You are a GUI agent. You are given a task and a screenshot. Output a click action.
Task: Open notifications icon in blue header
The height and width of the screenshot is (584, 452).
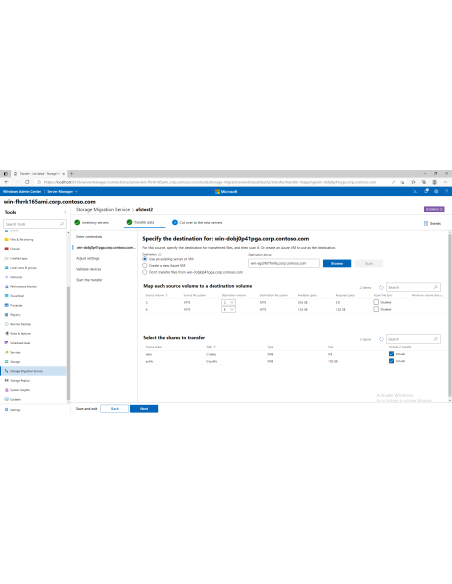point(426,191)
